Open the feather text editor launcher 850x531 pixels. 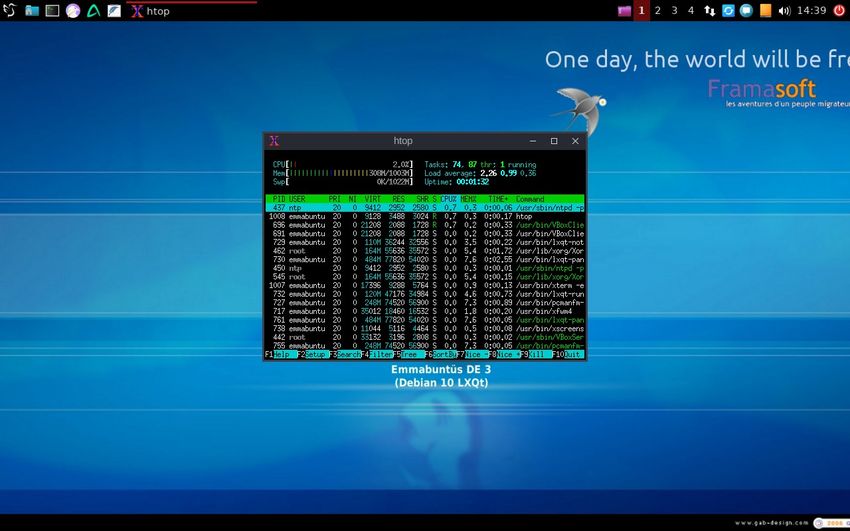(114, 10)
